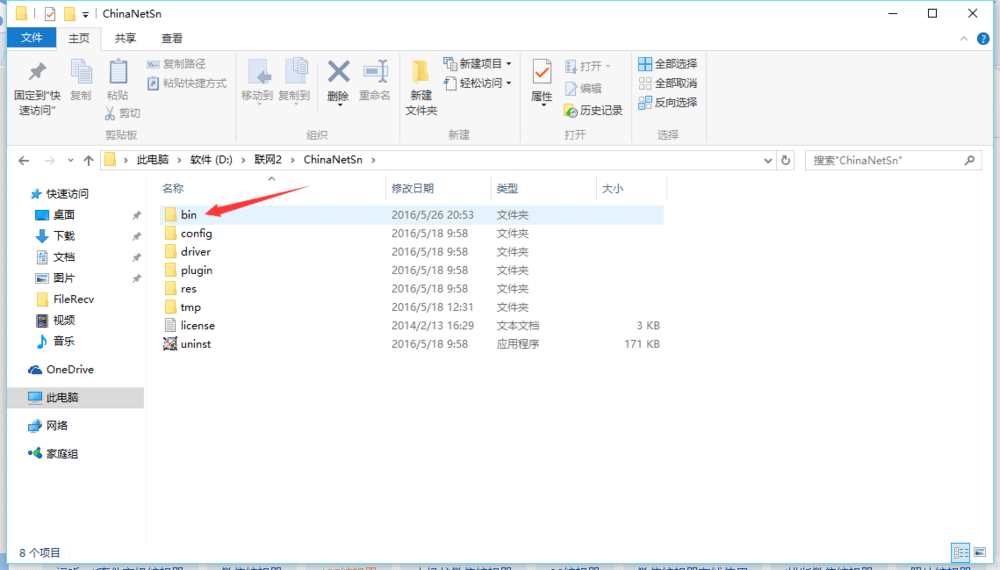The height and width of the screenshot is (570, 1000).
Task: Open History (历史记录)
Action: [x=593, y=110]
